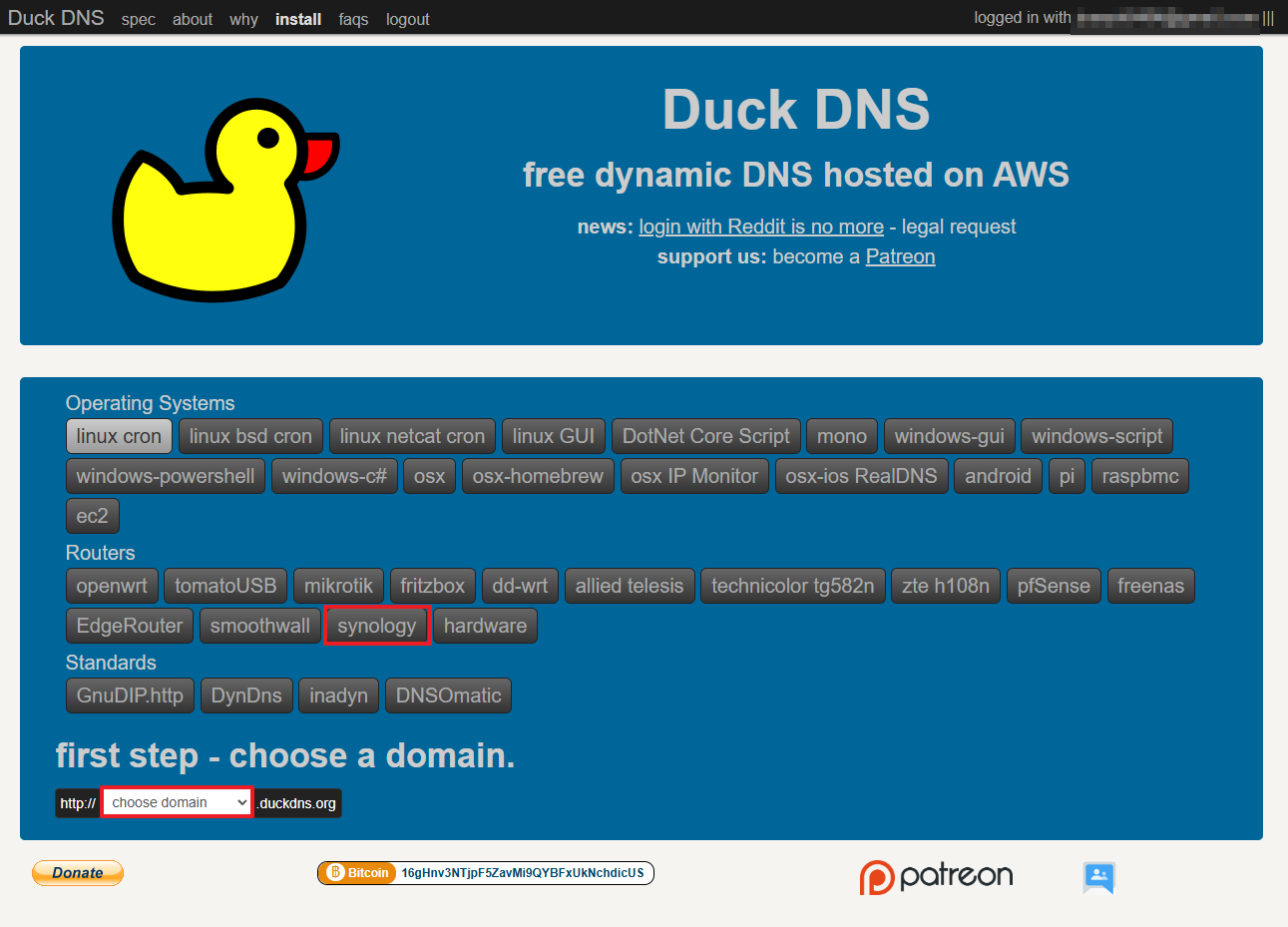Select the linux bsd cron button

250,436
